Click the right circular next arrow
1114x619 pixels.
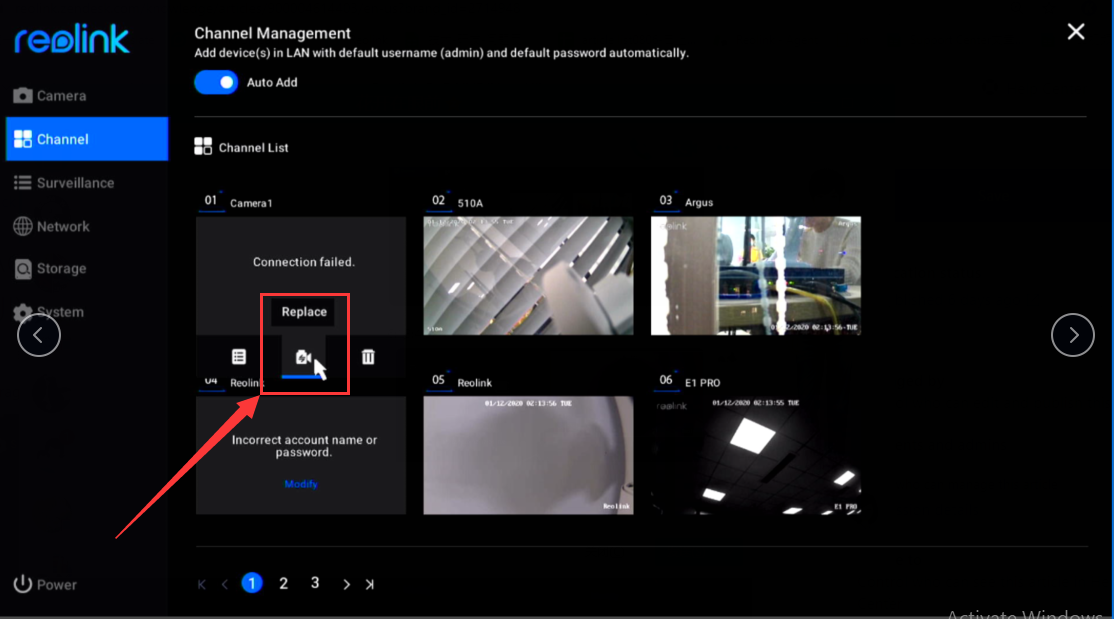coord(1072,335)
